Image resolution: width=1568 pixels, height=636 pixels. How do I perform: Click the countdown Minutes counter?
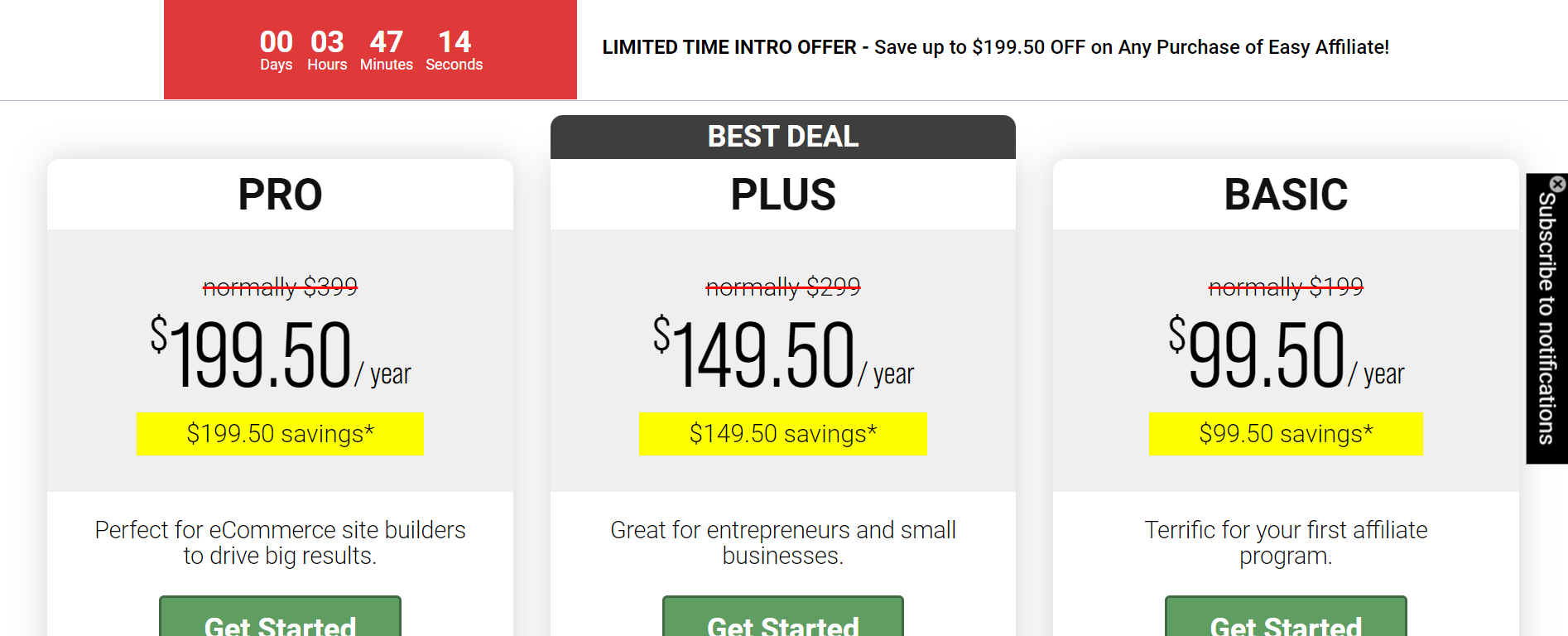click(x=386, y=50)
